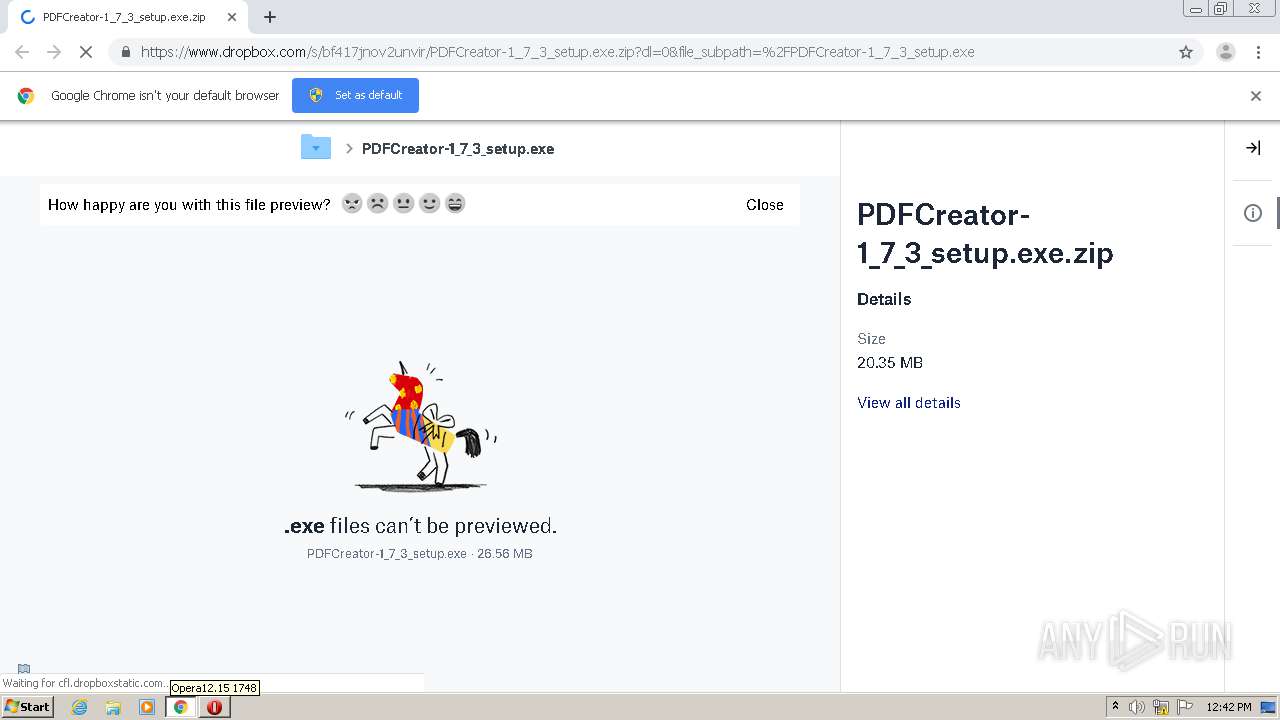Click the file name and 26.56 MB caption
The height and width of the screenshot is (720, 1280).
pos(420,553)
